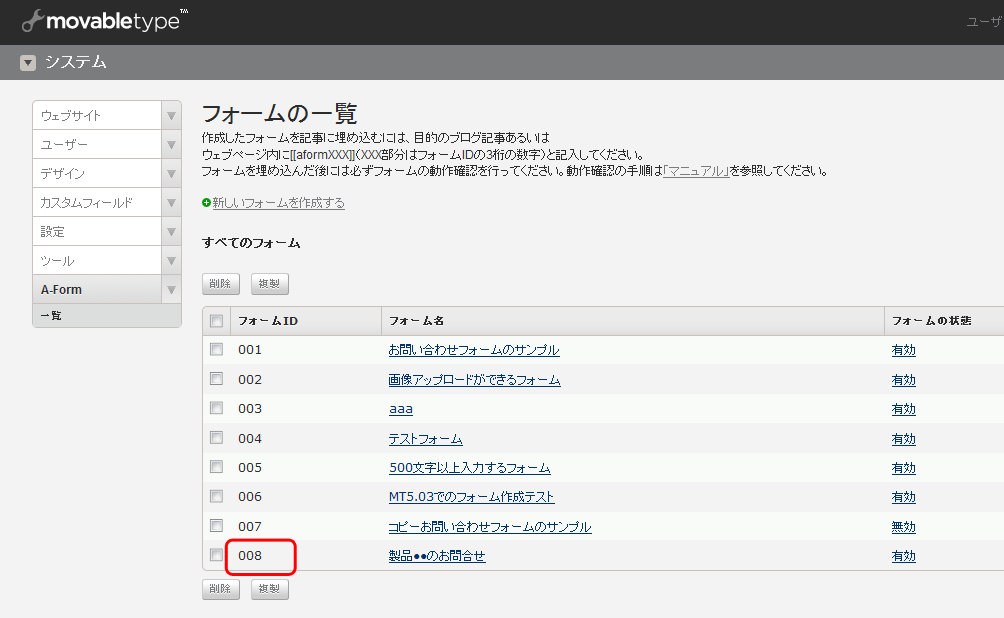Screen dimensions: 1004x618
Task: Open 画像アップロードができるフォーム form link
Action: point(474,380)
